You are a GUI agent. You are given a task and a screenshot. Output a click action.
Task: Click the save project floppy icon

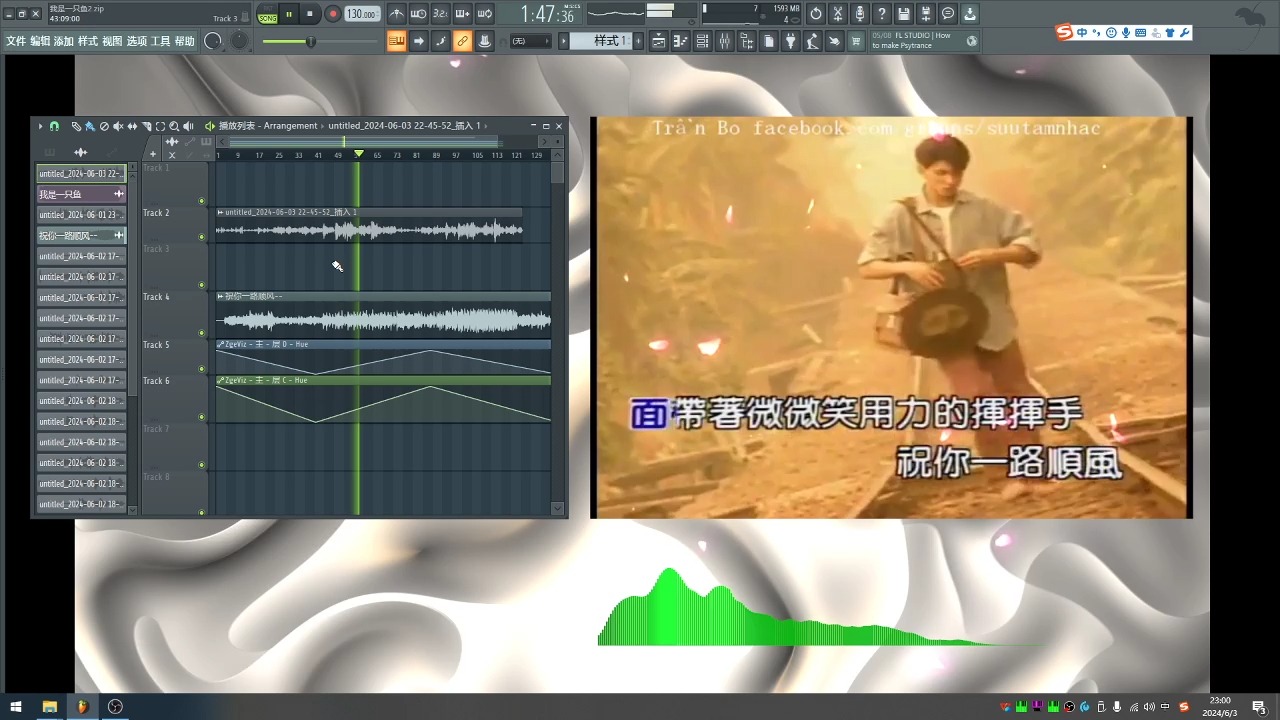pyautogui.click(x=904, y=14)
